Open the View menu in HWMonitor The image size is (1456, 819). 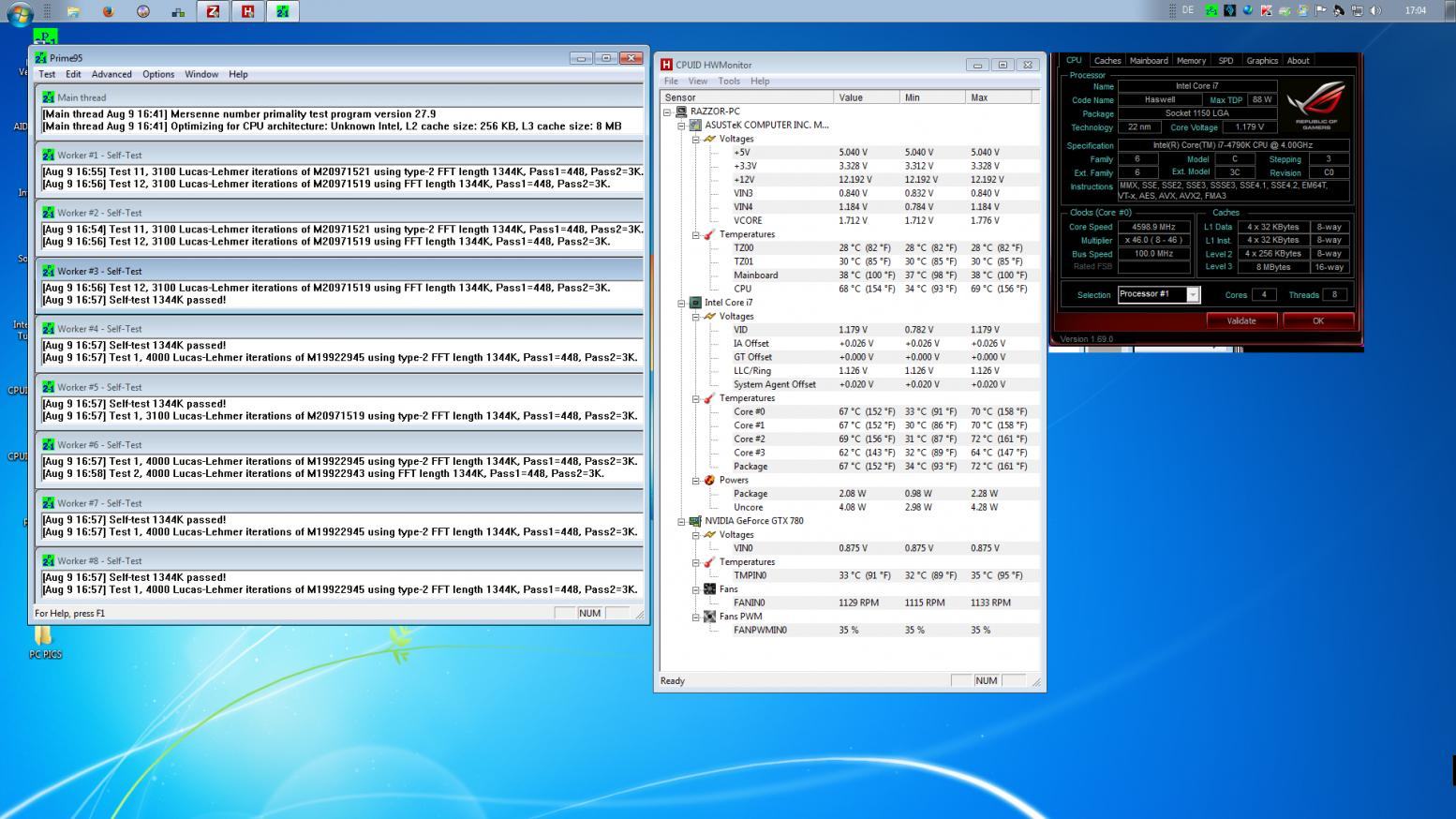coord(698,82)
